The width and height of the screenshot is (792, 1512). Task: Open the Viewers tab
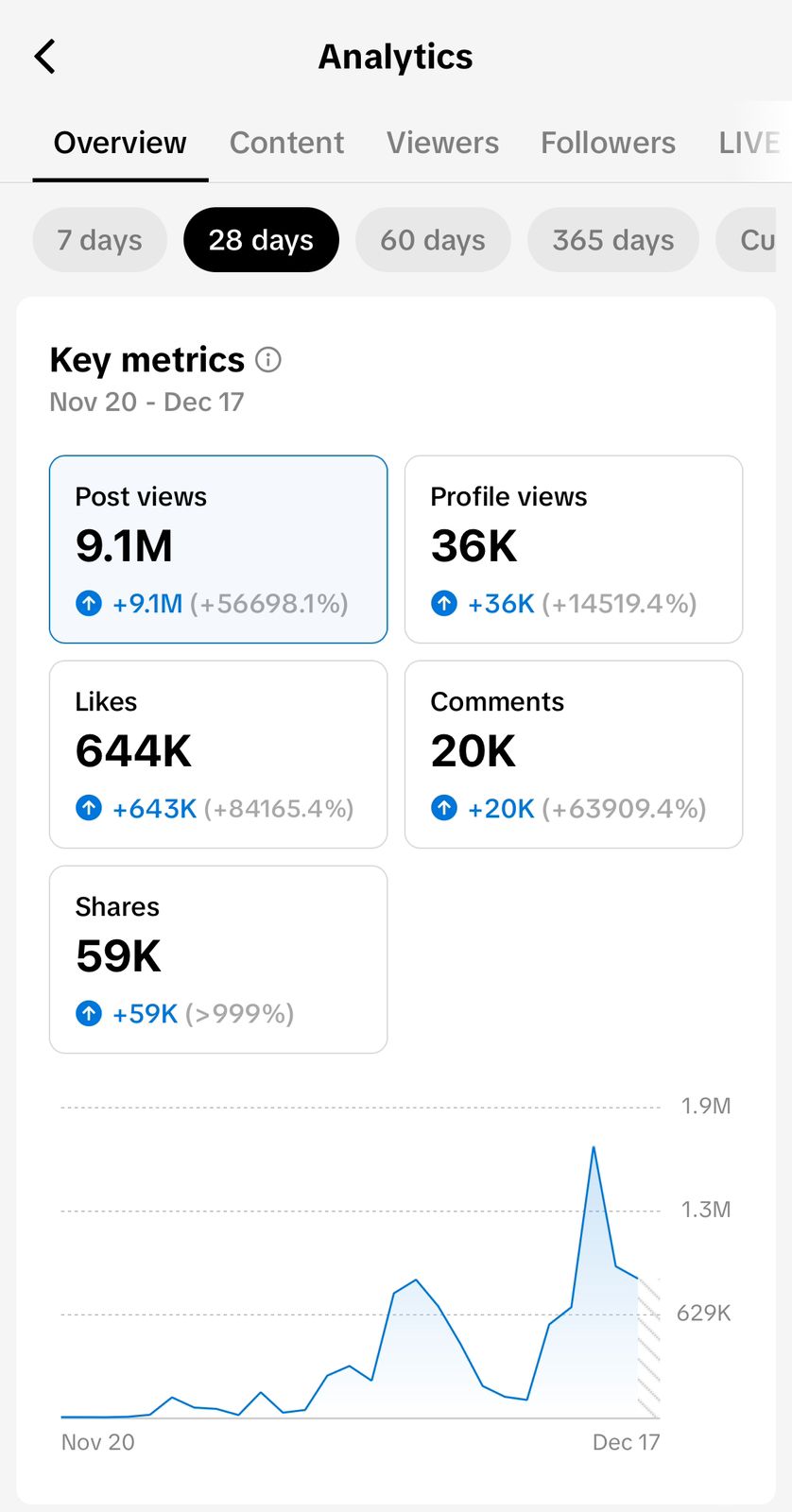pyautogui.click(x=442, y=143)
